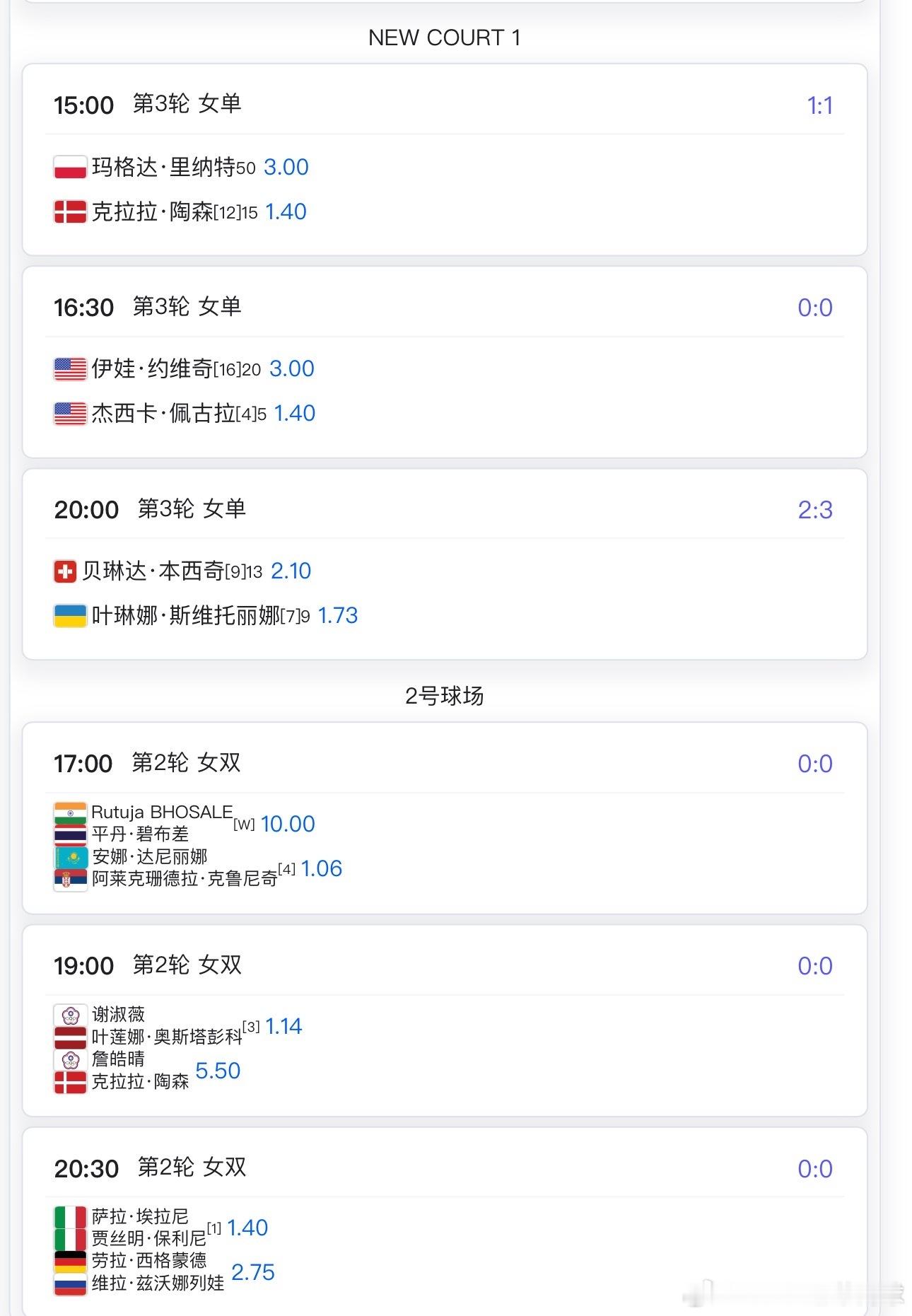Screen dimensions: 912x1316
Task: Open the 16:30 第3轮 女单 match card
Action: [x=445, y=362]
